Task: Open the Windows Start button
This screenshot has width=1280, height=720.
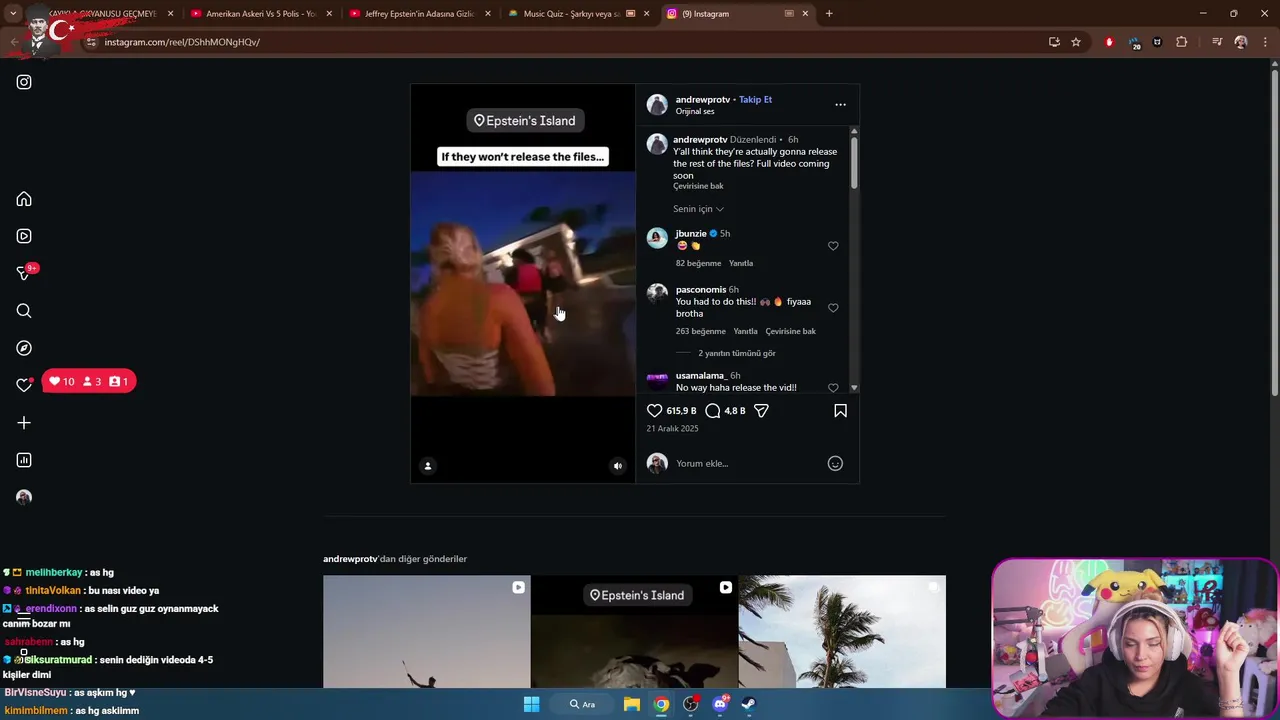Action: (x=532, y=704)
